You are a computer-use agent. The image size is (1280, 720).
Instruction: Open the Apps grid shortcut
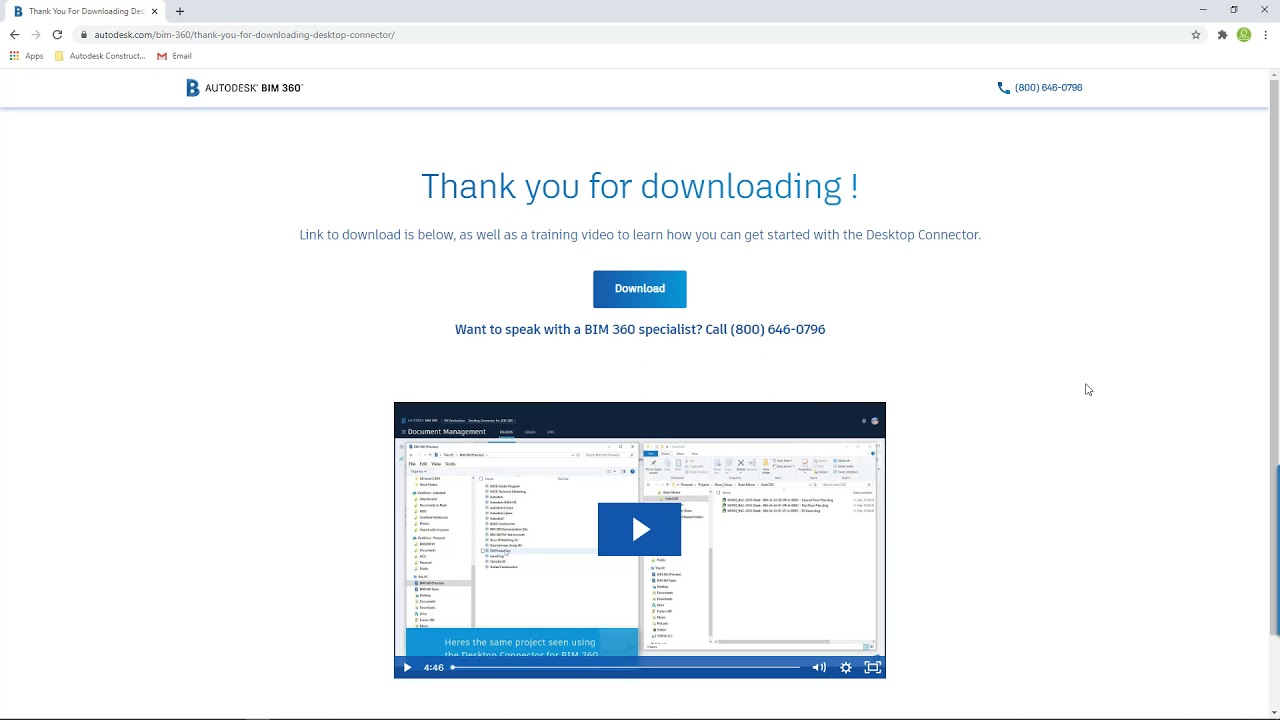[27, 56]
